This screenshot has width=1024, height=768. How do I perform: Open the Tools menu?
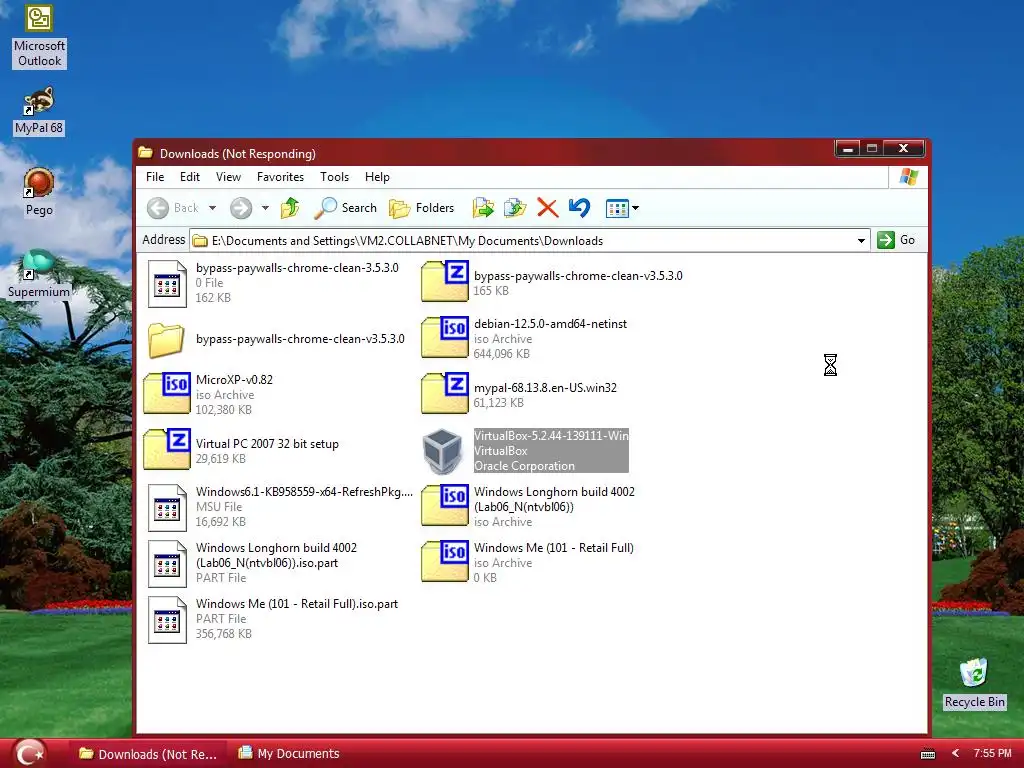click(x=334, y=177)
